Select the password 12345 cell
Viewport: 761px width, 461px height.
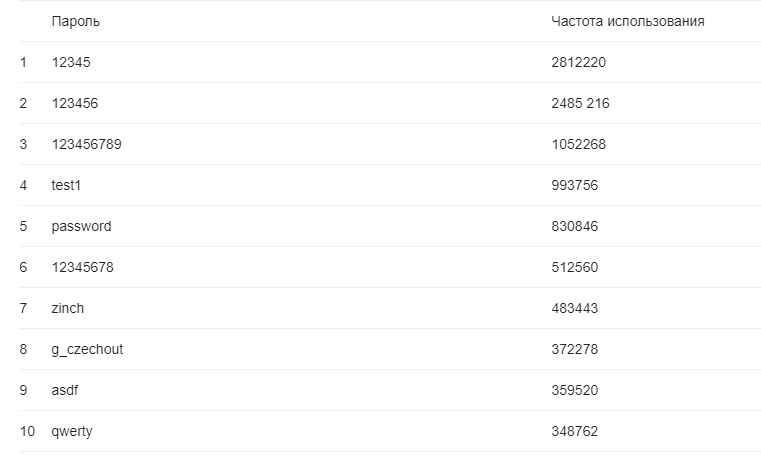[x=71, y=62]
